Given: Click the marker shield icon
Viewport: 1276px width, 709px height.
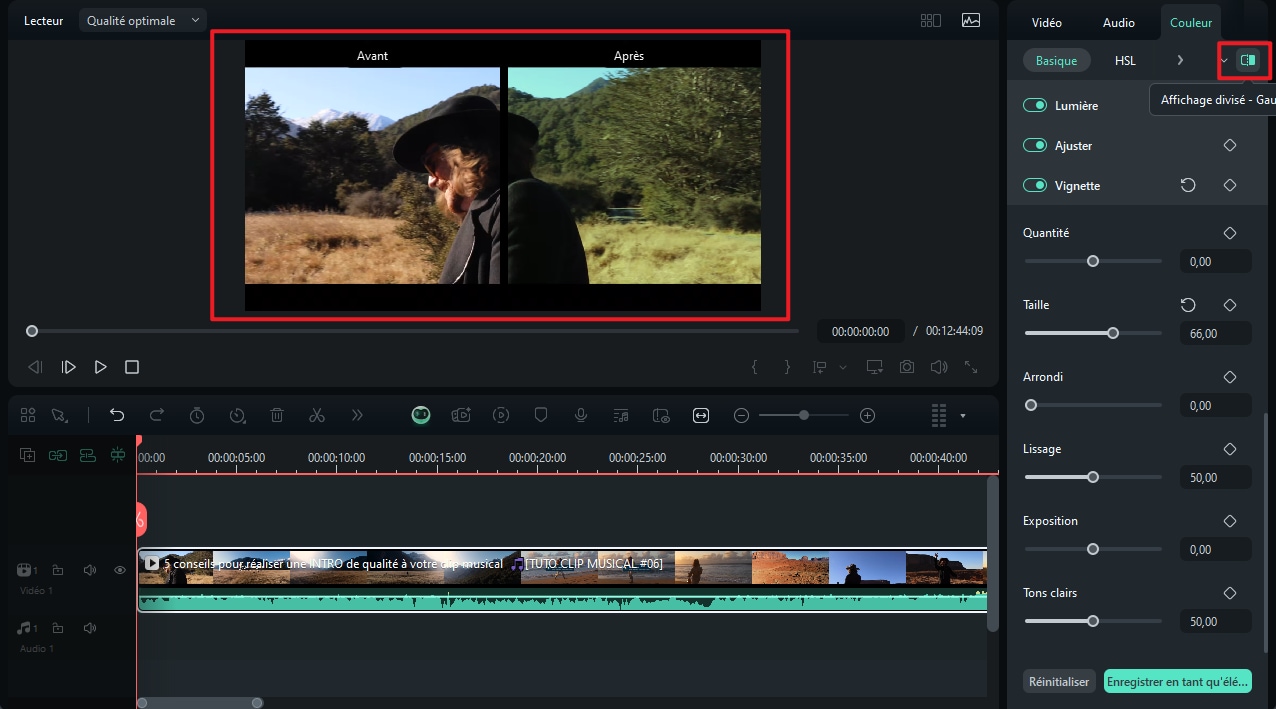Looking at the screenshot, I should [x=541, y=415].
